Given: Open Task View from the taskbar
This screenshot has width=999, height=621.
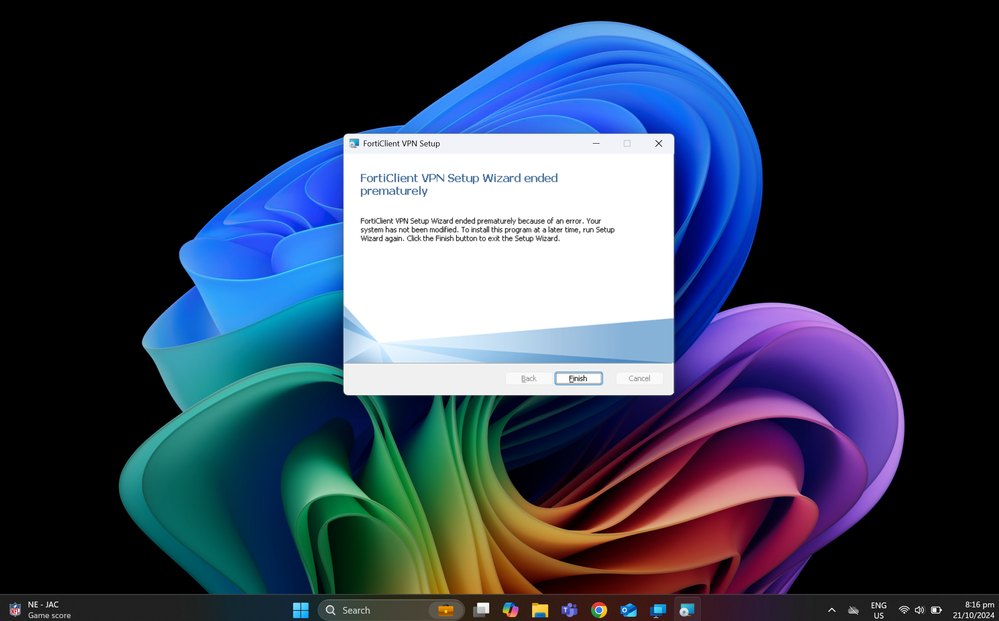Looking at the screenshot, I should pyautogui.click(x=481, y=610).
